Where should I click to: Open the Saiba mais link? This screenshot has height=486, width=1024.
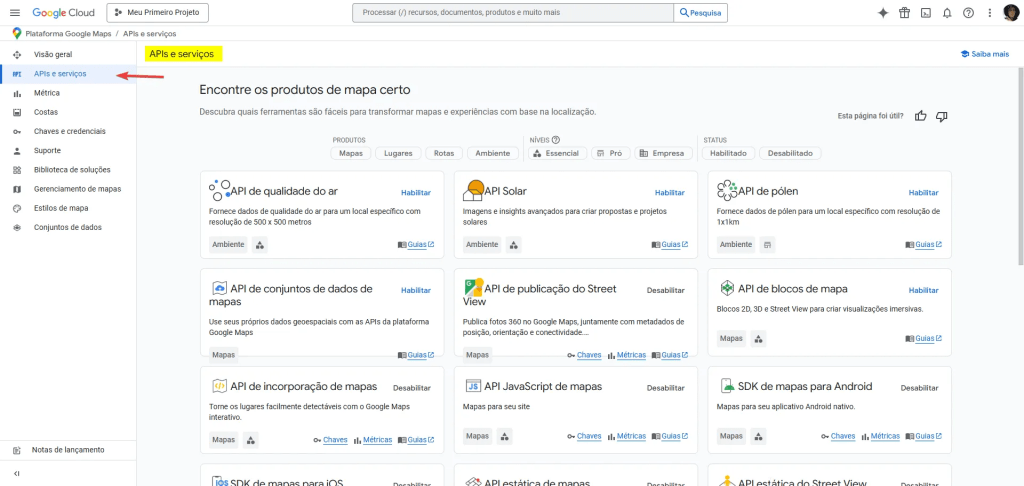984,54
